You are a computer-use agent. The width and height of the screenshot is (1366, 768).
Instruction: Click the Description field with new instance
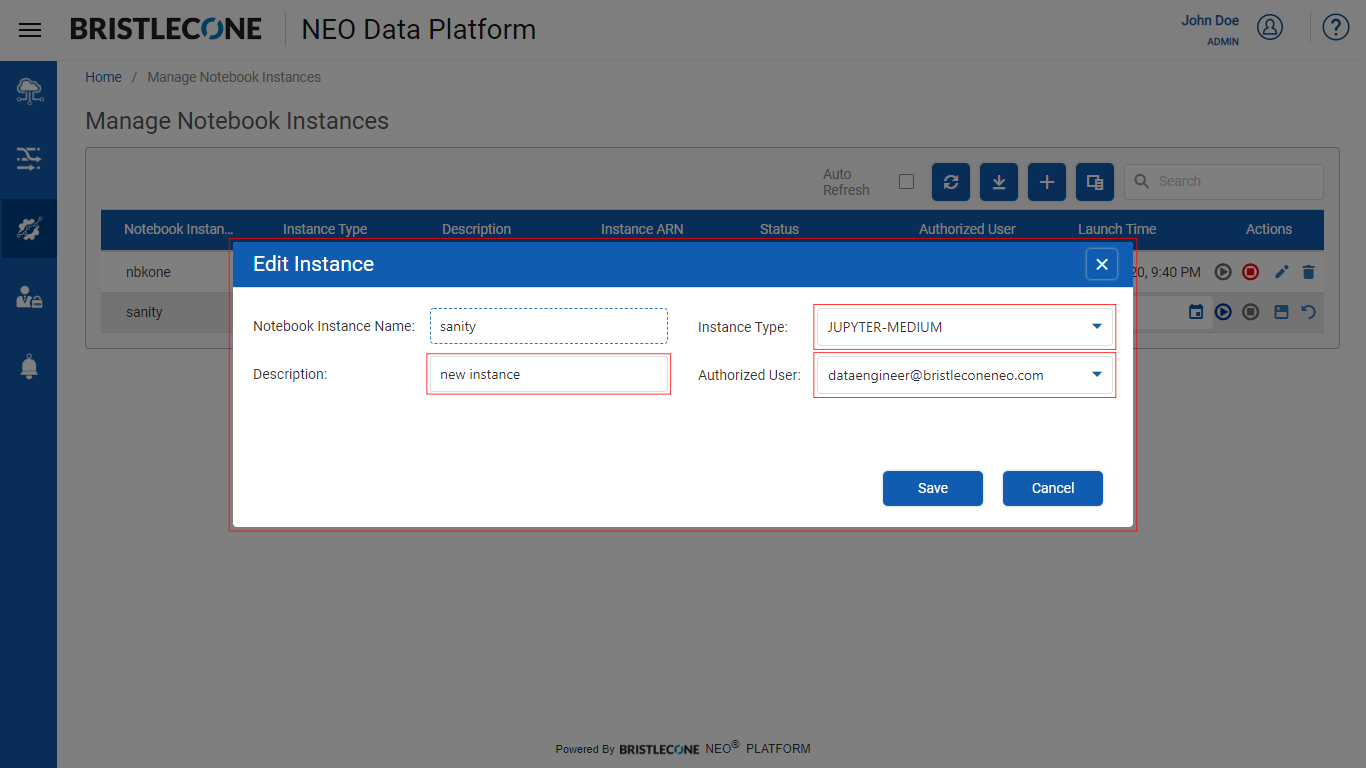pos(549,374)
